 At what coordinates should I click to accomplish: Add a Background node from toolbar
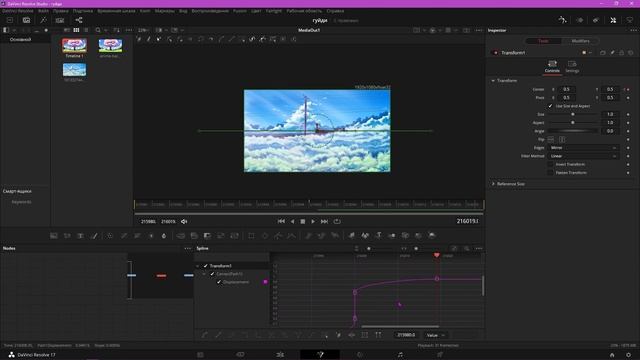(x=53, y=236)
